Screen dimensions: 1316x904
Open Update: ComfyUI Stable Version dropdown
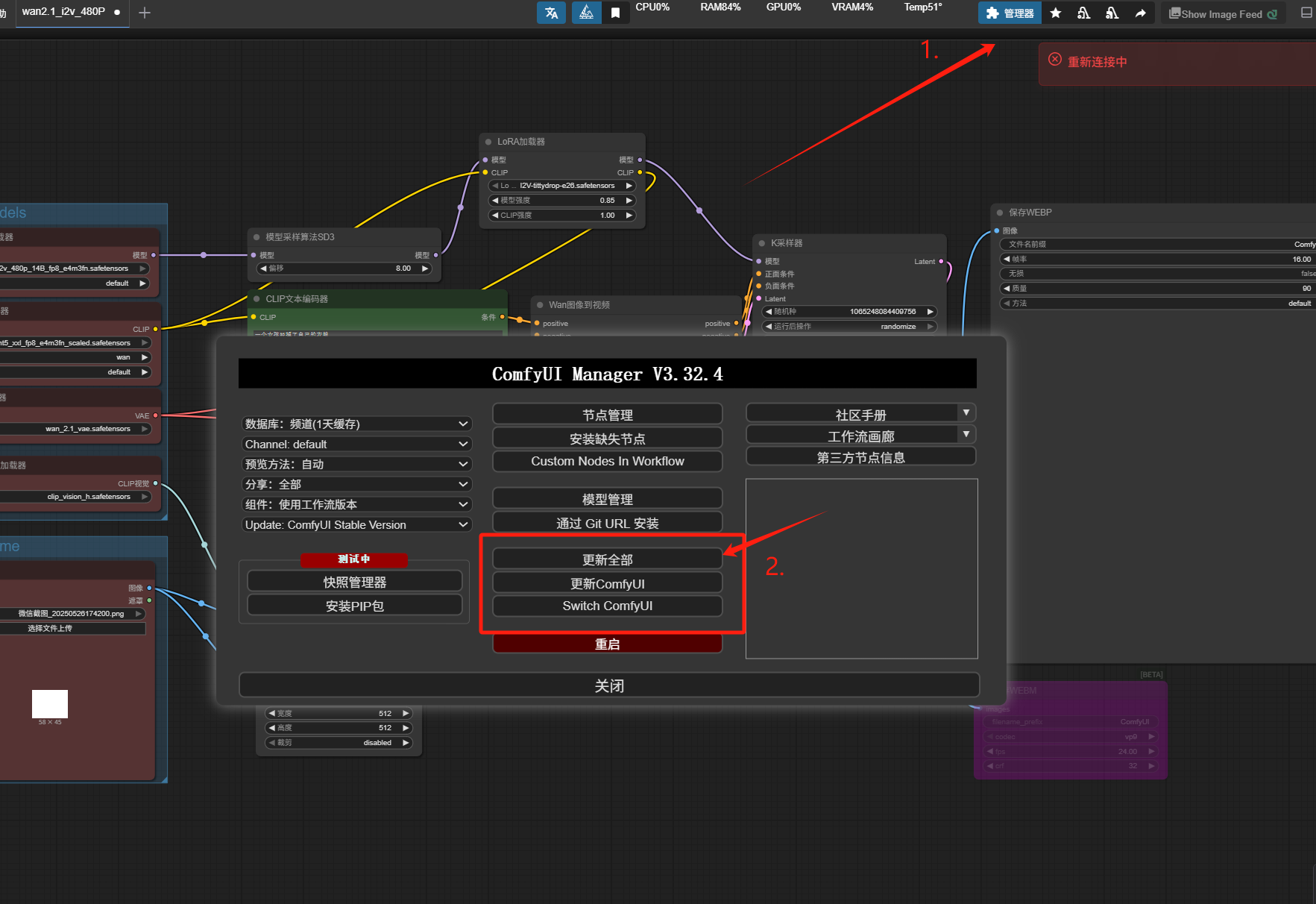pyautogui.click(x=357, y=524)
